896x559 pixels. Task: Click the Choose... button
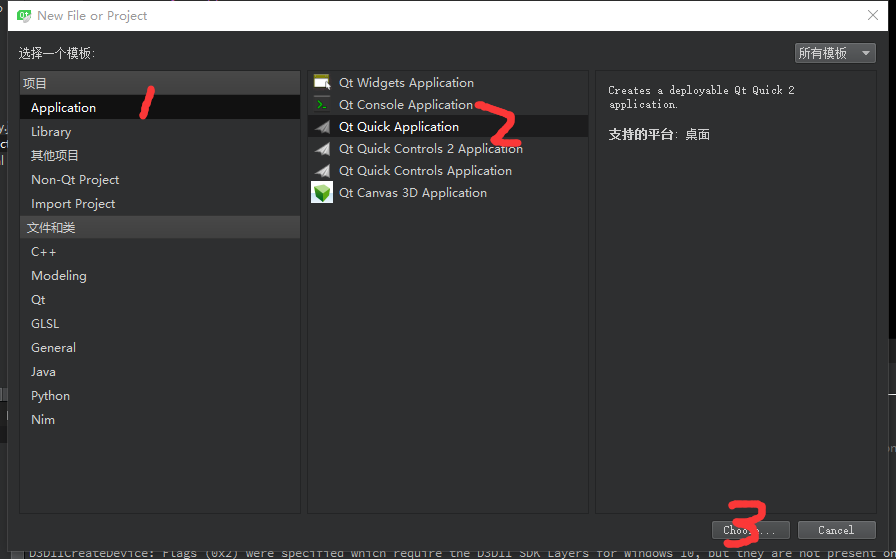751,530
